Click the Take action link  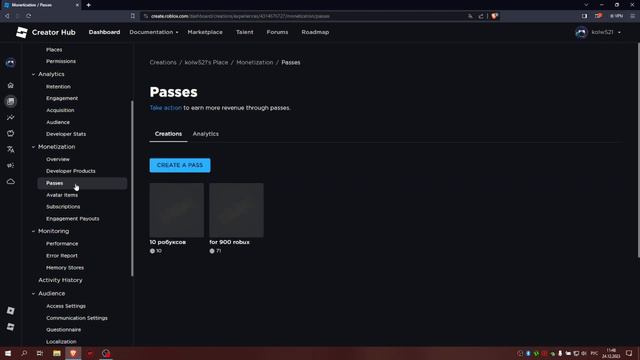coord(165,108)
